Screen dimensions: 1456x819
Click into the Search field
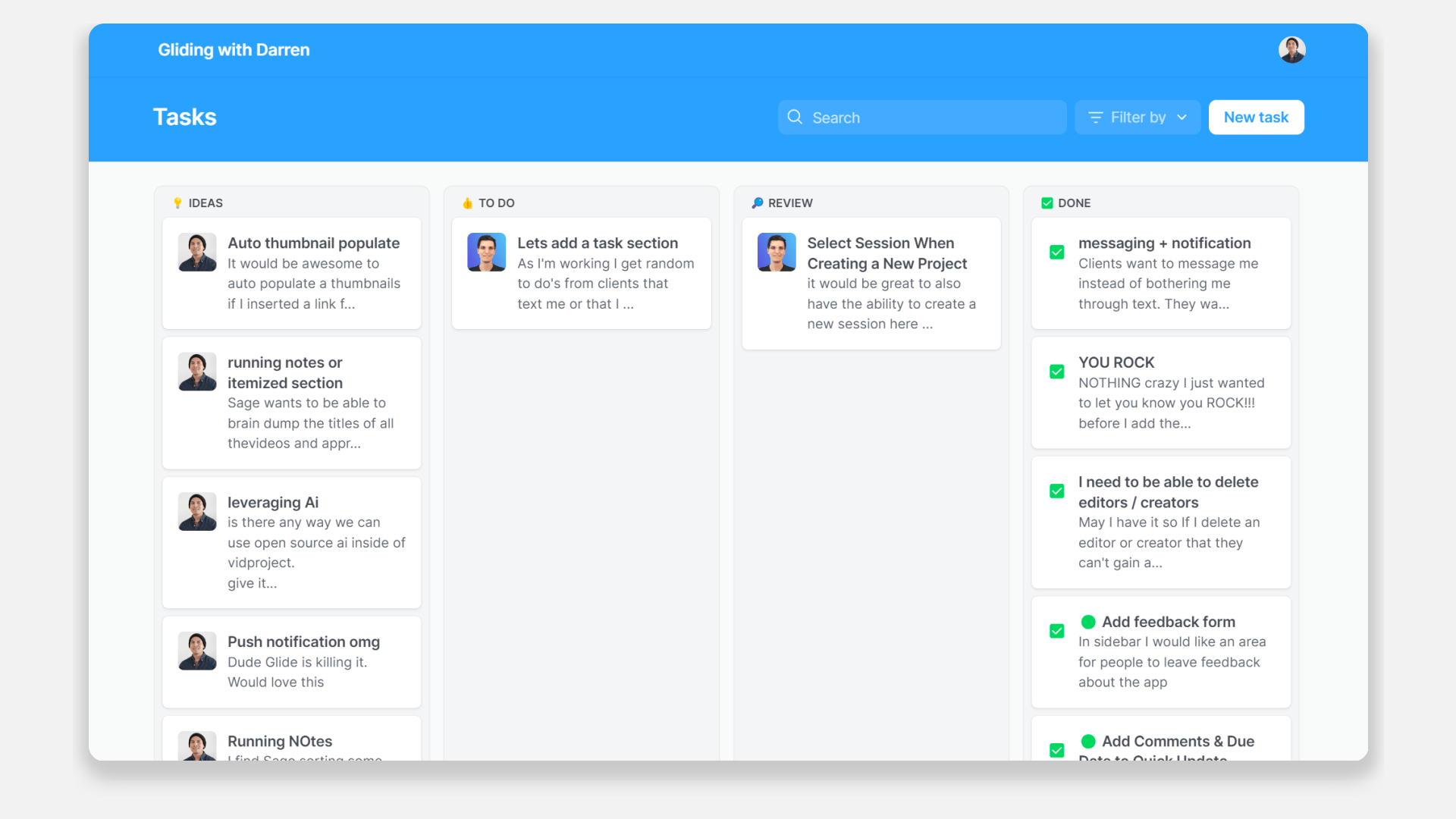[x=933, y=118]
